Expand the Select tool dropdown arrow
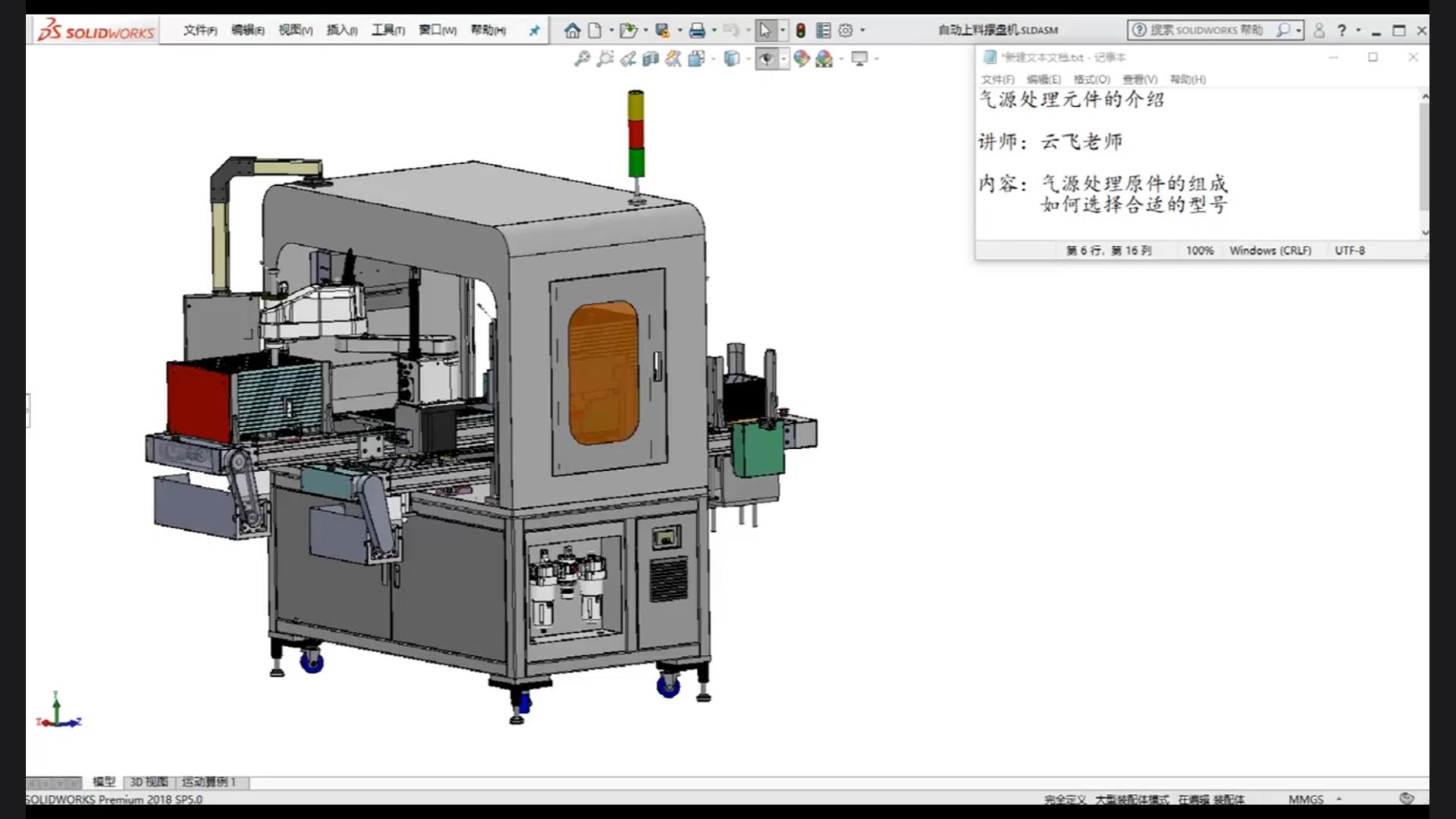Screen dimensions: 1456x819 tap(783, 30)
